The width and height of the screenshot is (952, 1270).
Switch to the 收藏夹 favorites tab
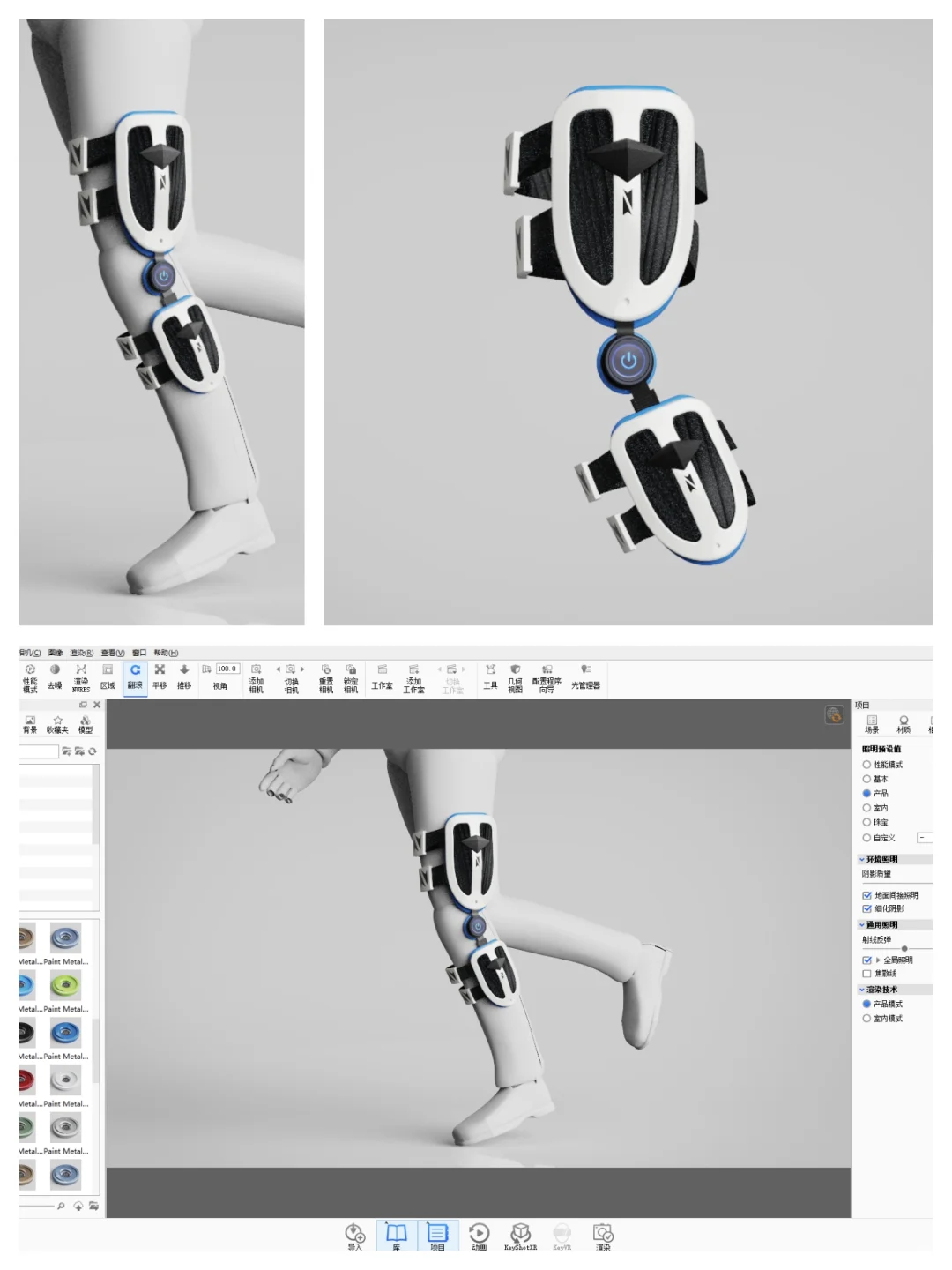[57, 724]
